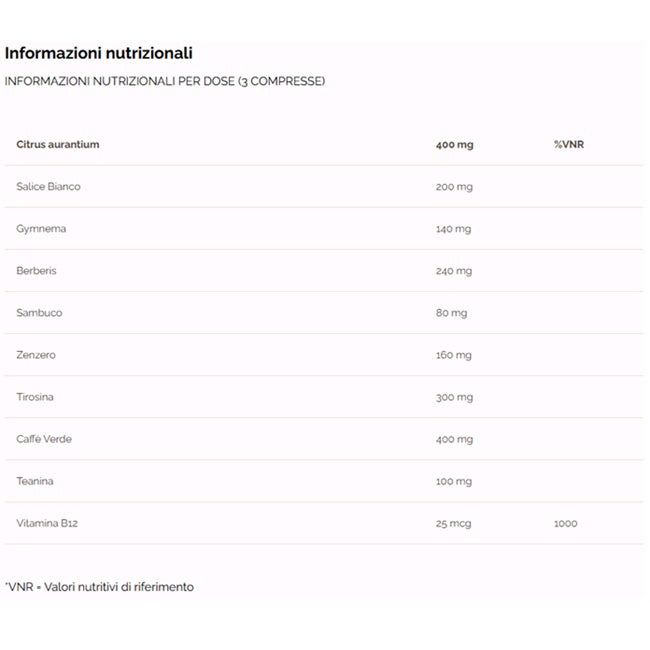Click the "200 mg" Salice Bianco value
650x650 pixels.
[x=454, y=187]
